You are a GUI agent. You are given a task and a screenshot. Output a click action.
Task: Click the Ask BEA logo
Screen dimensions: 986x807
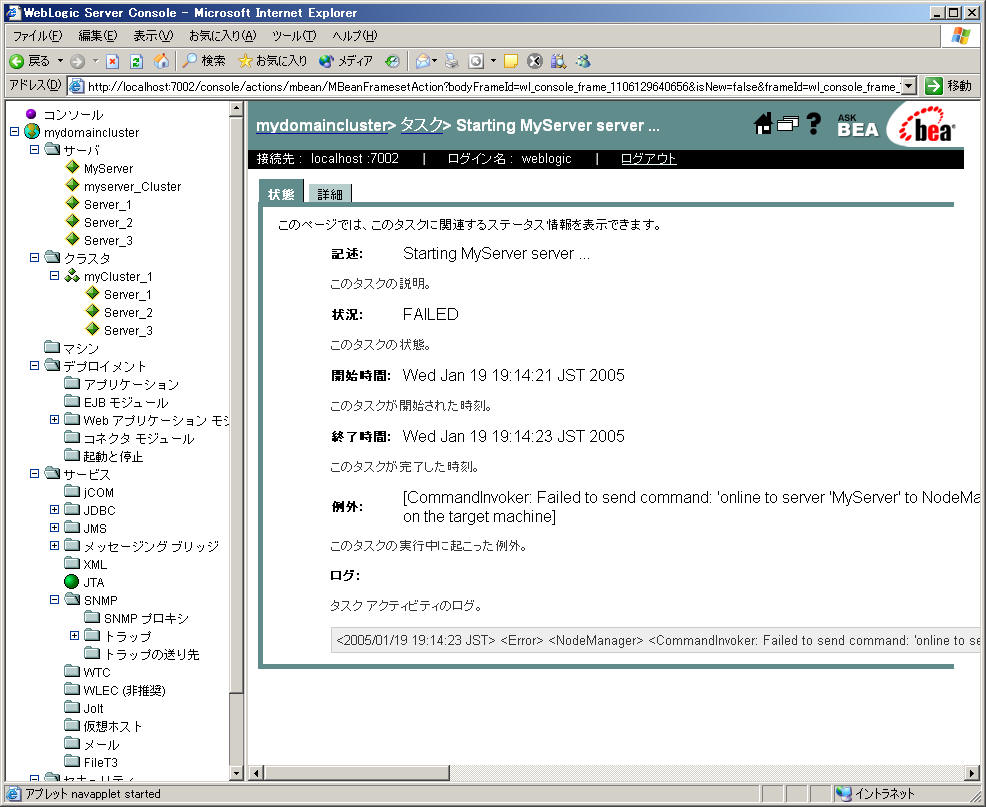(857, 124)
